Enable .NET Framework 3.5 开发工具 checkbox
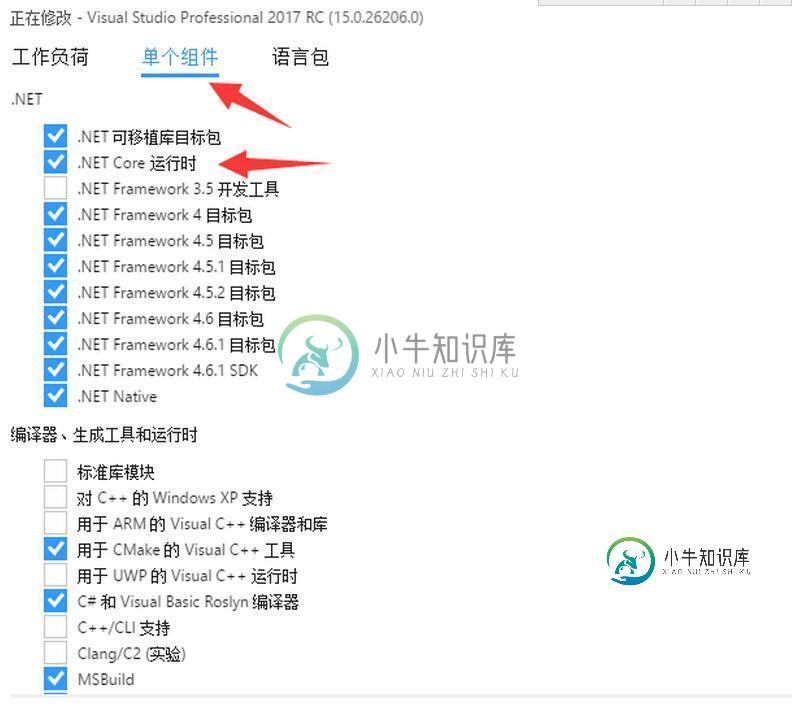Viewport: 801px width, 709px height. (55, 188)
